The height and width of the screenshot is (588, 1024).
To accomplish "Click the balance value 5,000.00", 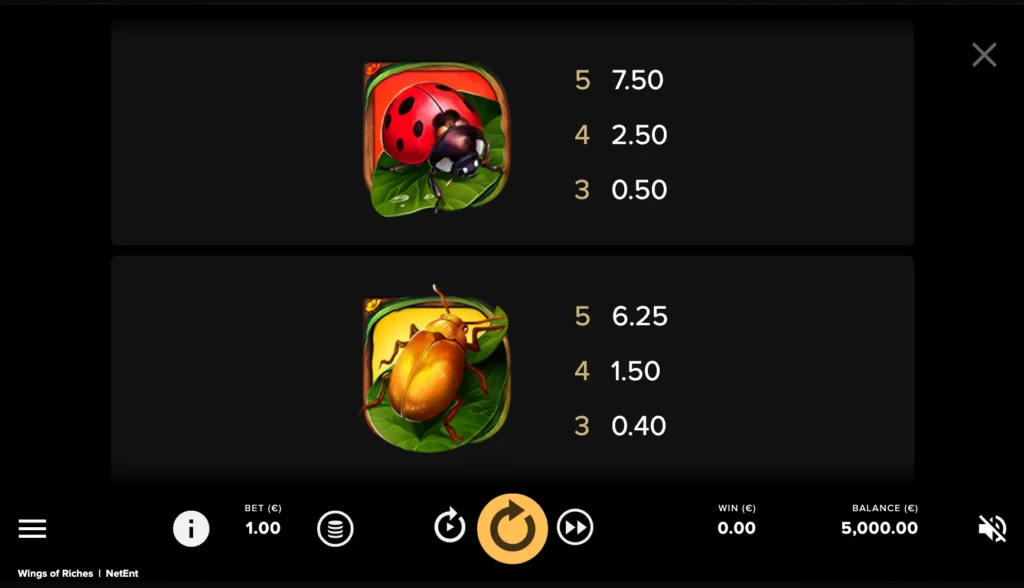I will (879, 528).
